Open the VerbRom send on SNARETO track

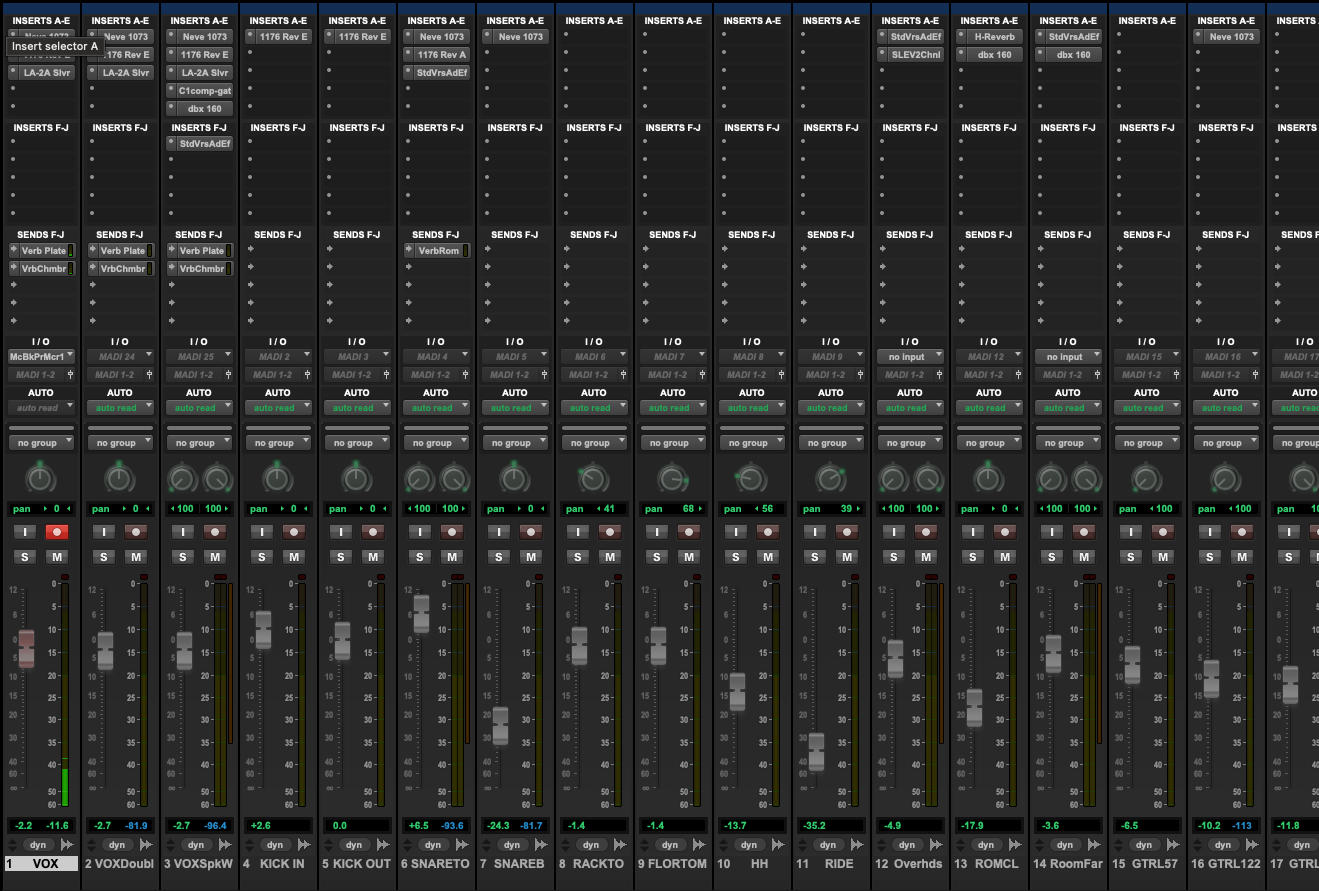[x=438, y=251]
